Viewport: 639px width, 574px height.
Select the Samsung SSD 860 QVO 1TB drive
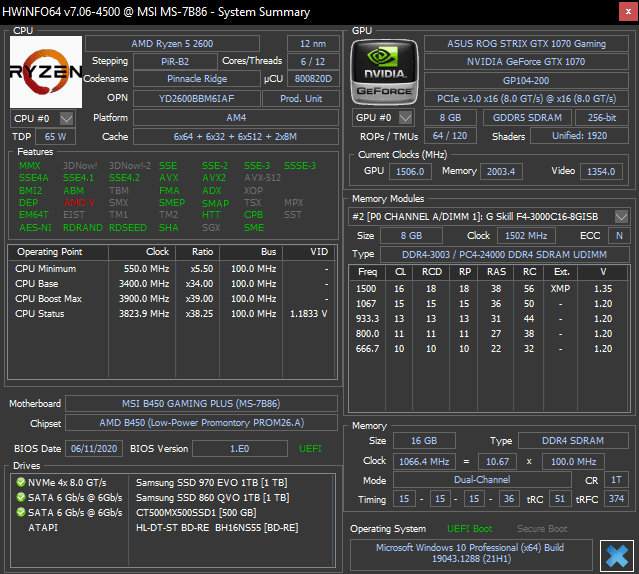[172, 497]
